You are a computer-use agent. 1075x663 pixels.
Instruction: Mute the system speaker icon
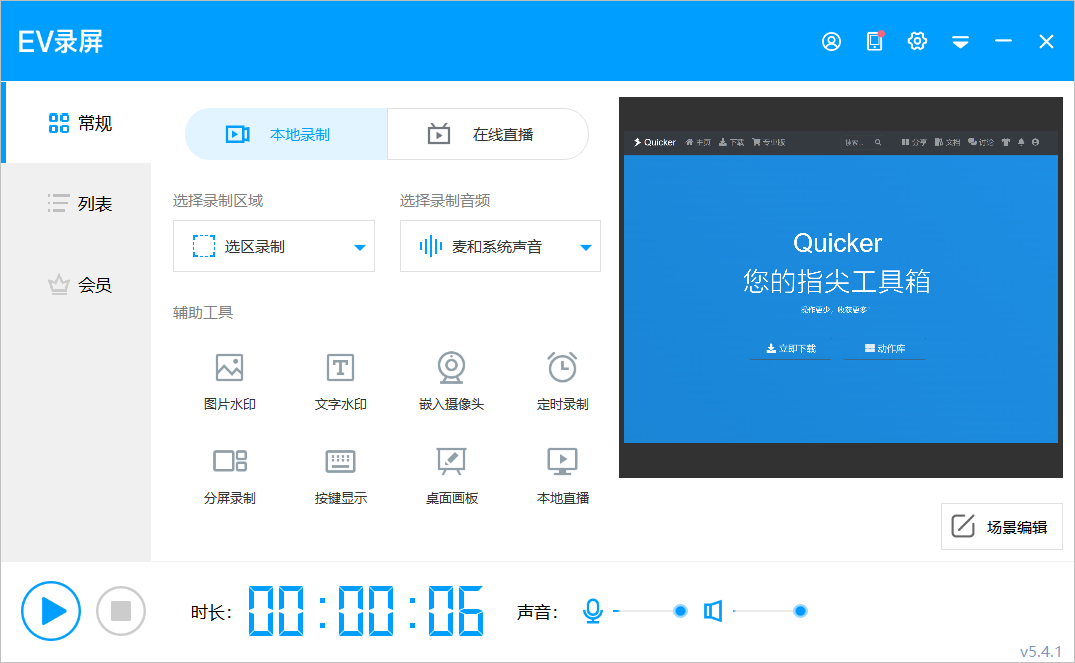713,611
